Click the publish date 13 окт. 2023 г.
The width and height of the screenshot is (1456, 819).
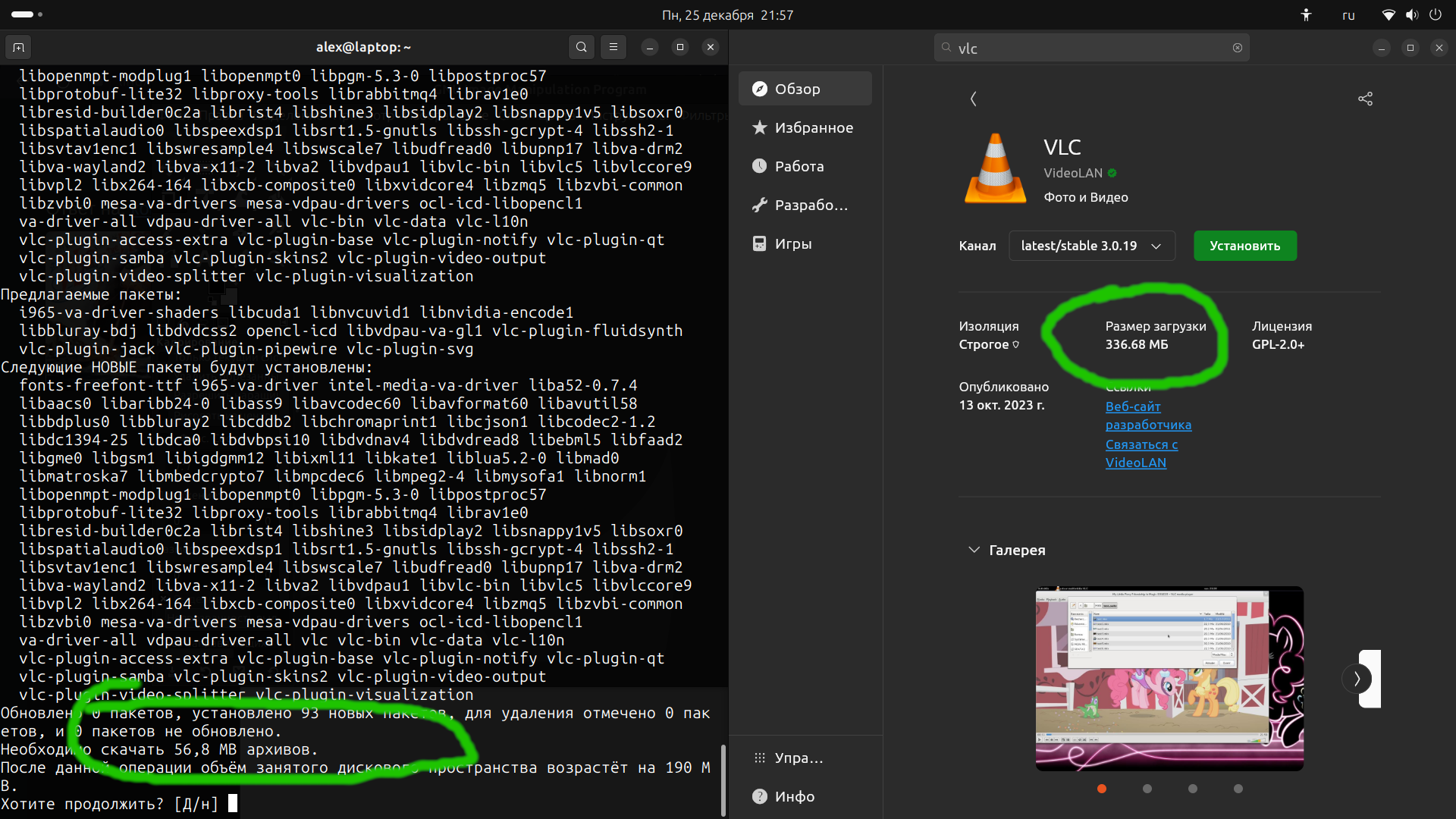(1002, 405)
